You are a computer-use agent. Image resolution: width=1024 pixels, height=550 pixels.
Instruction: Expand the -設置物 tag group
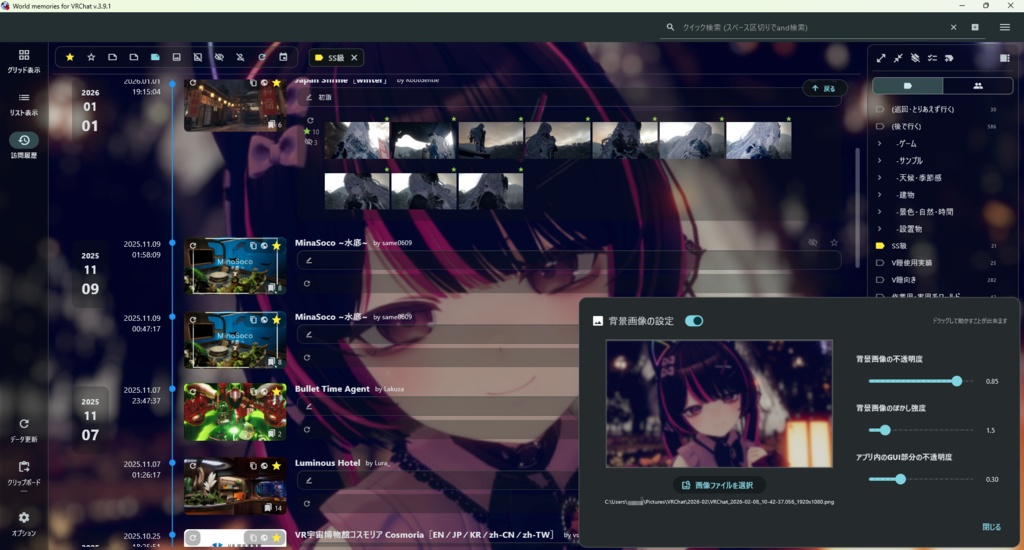879,229
